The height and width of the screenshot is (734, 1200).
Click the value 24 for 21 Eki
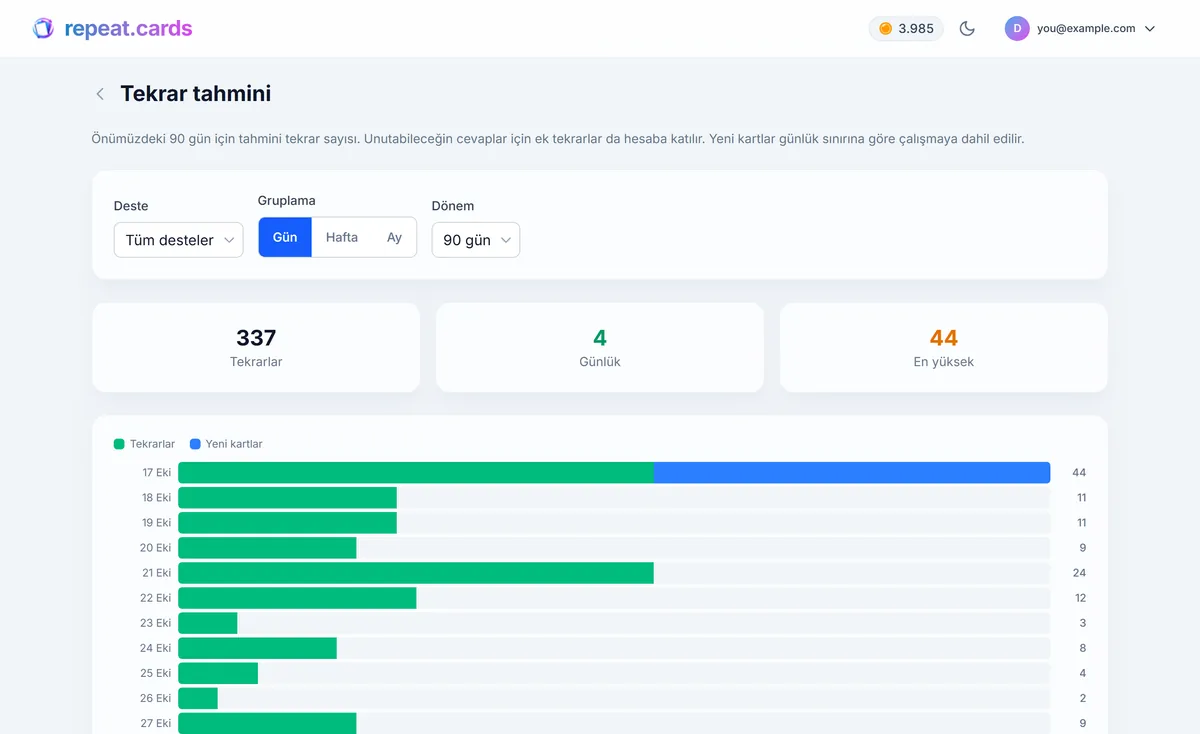point(1079,573)
